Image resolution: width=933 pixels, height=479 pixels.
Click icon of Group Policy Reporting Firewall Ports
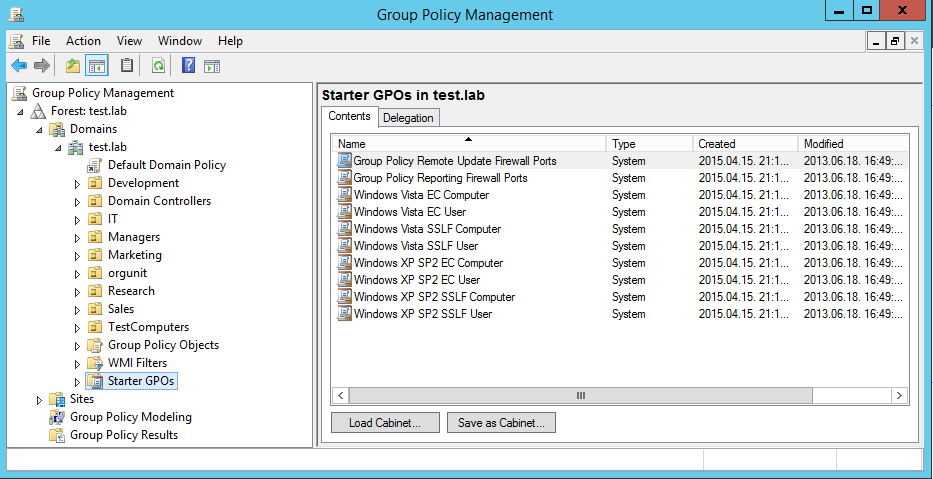tap(345, 178)
